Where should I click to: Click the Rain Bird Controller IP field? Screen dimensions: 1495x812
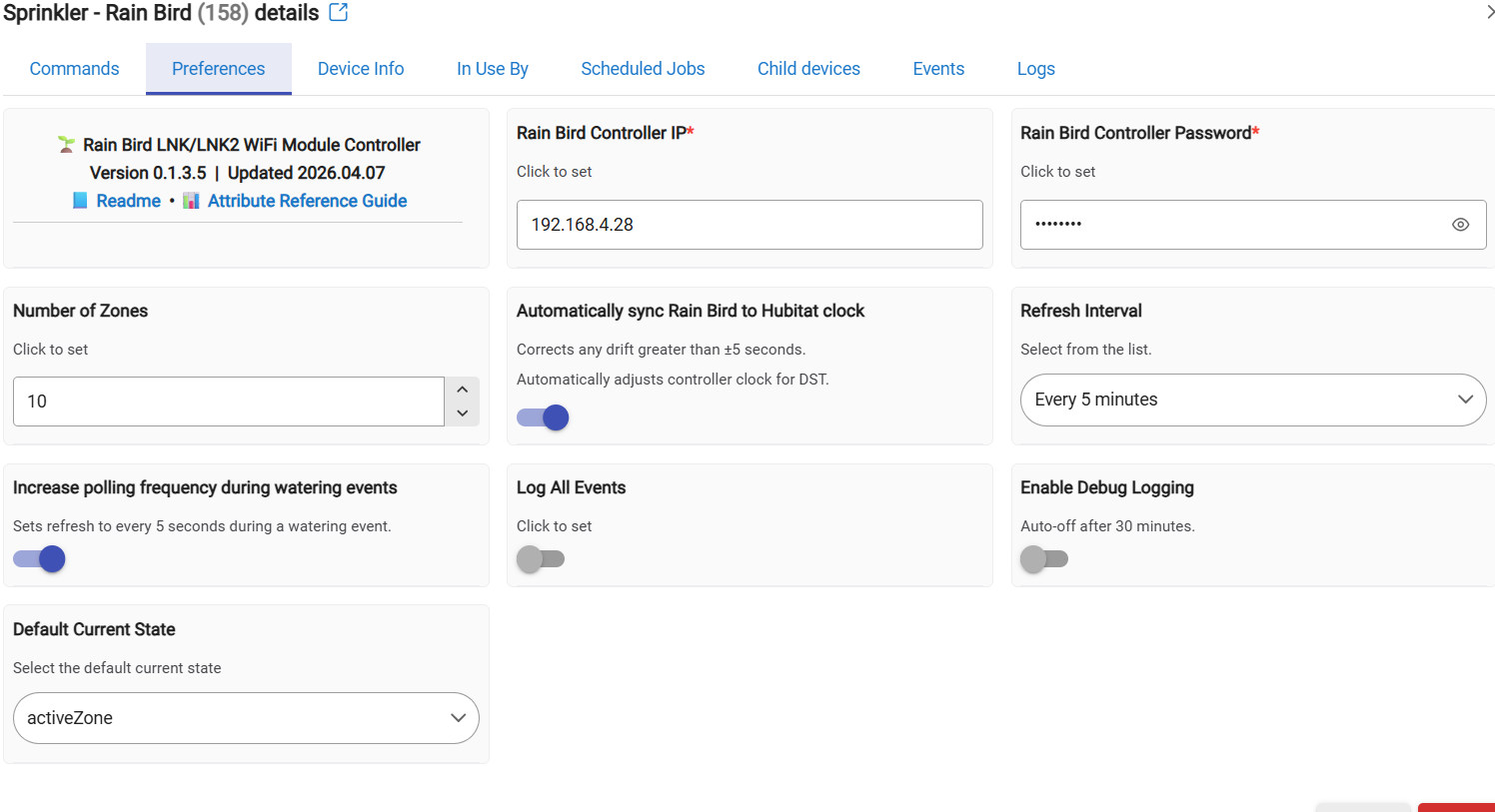[x=749, y=225]
